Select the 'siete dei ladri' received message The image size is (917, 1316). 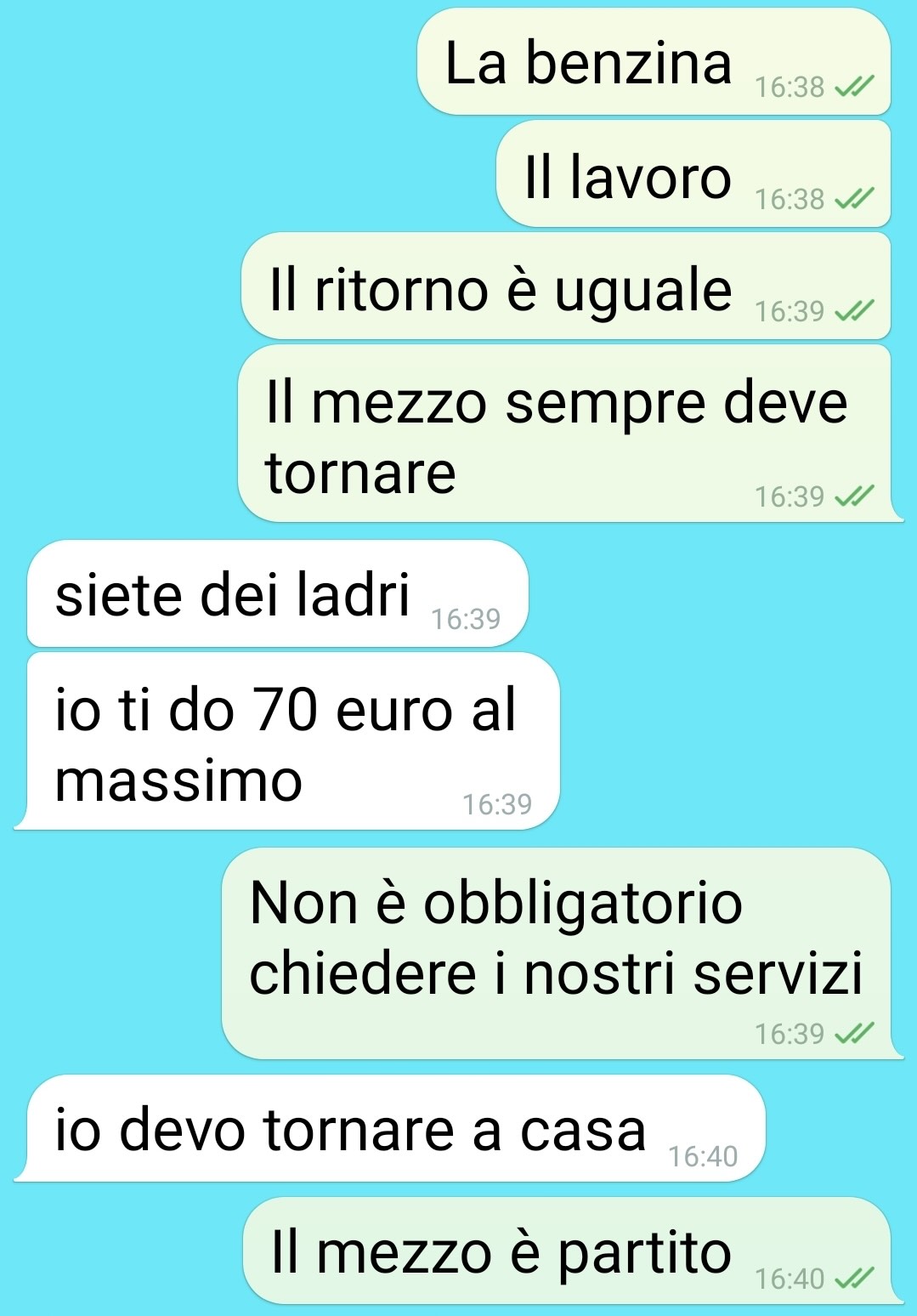tap(278, 593)
